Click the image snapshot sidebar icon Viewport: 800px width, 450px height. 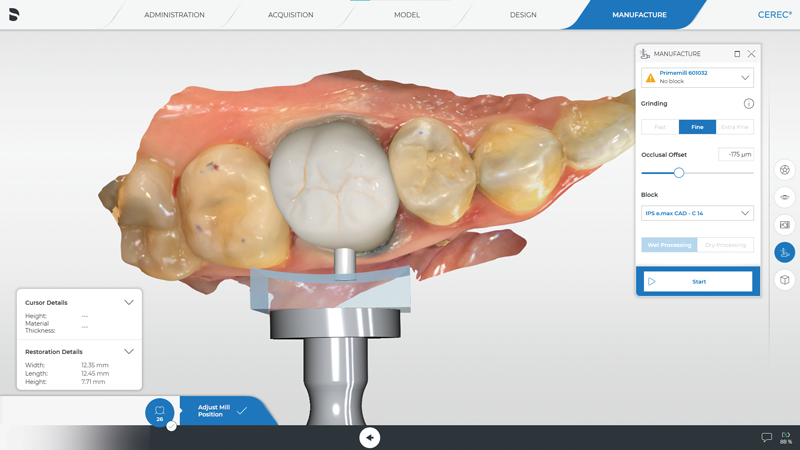(x=785, y=225)
